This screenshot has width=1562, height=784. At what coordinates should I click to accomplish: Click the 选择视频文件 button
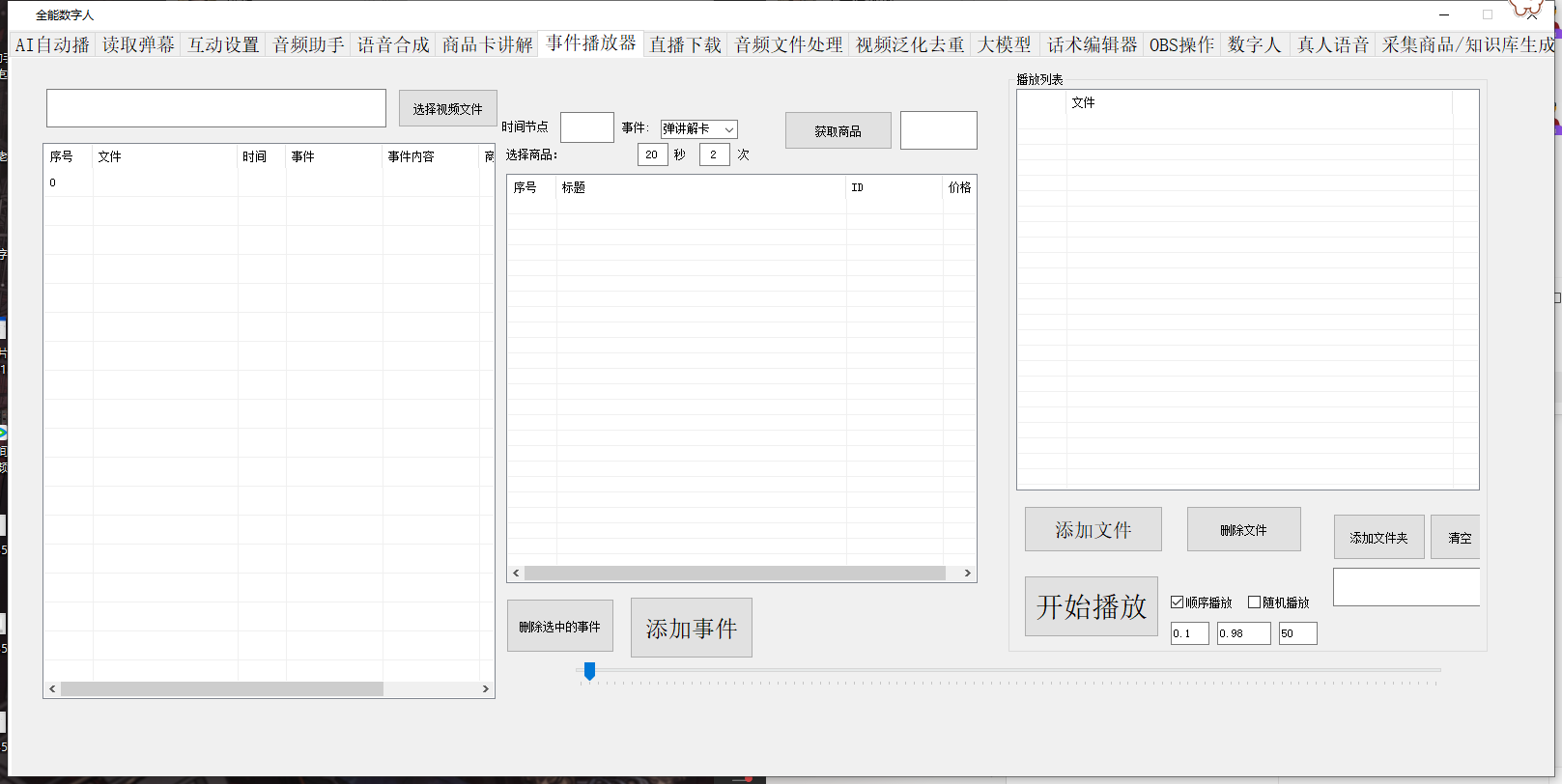[x=448, y=108]
